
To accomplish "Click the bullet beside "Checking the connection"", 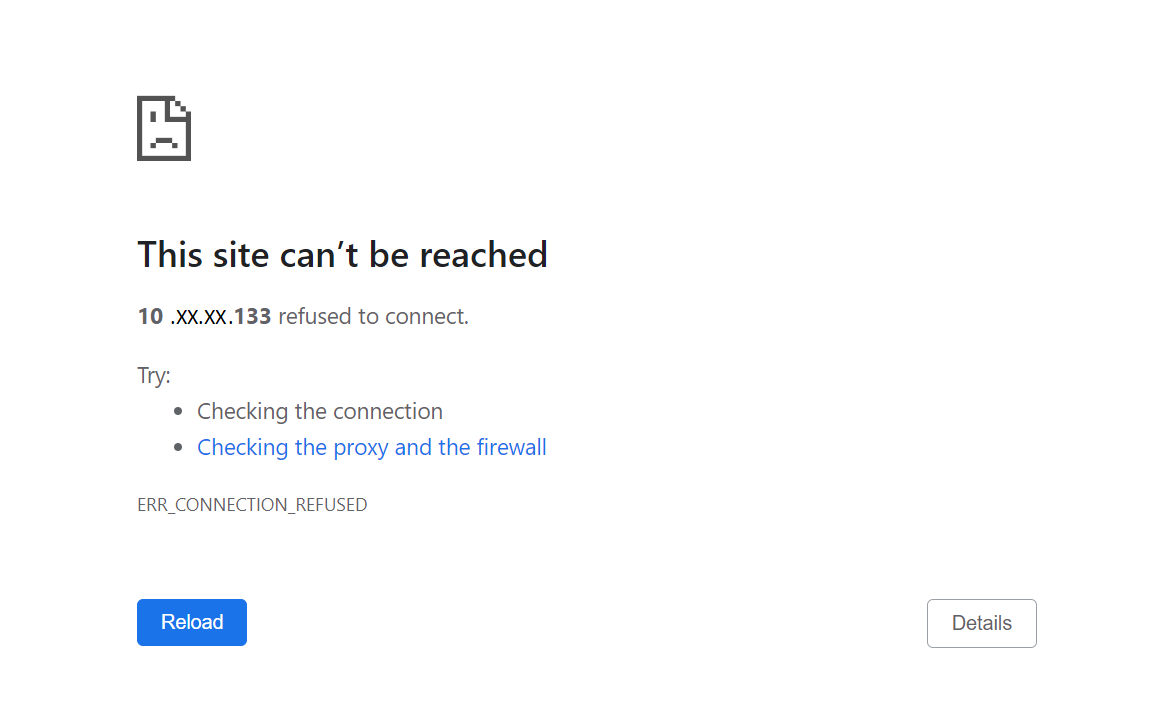I will [x=178, y=411].
